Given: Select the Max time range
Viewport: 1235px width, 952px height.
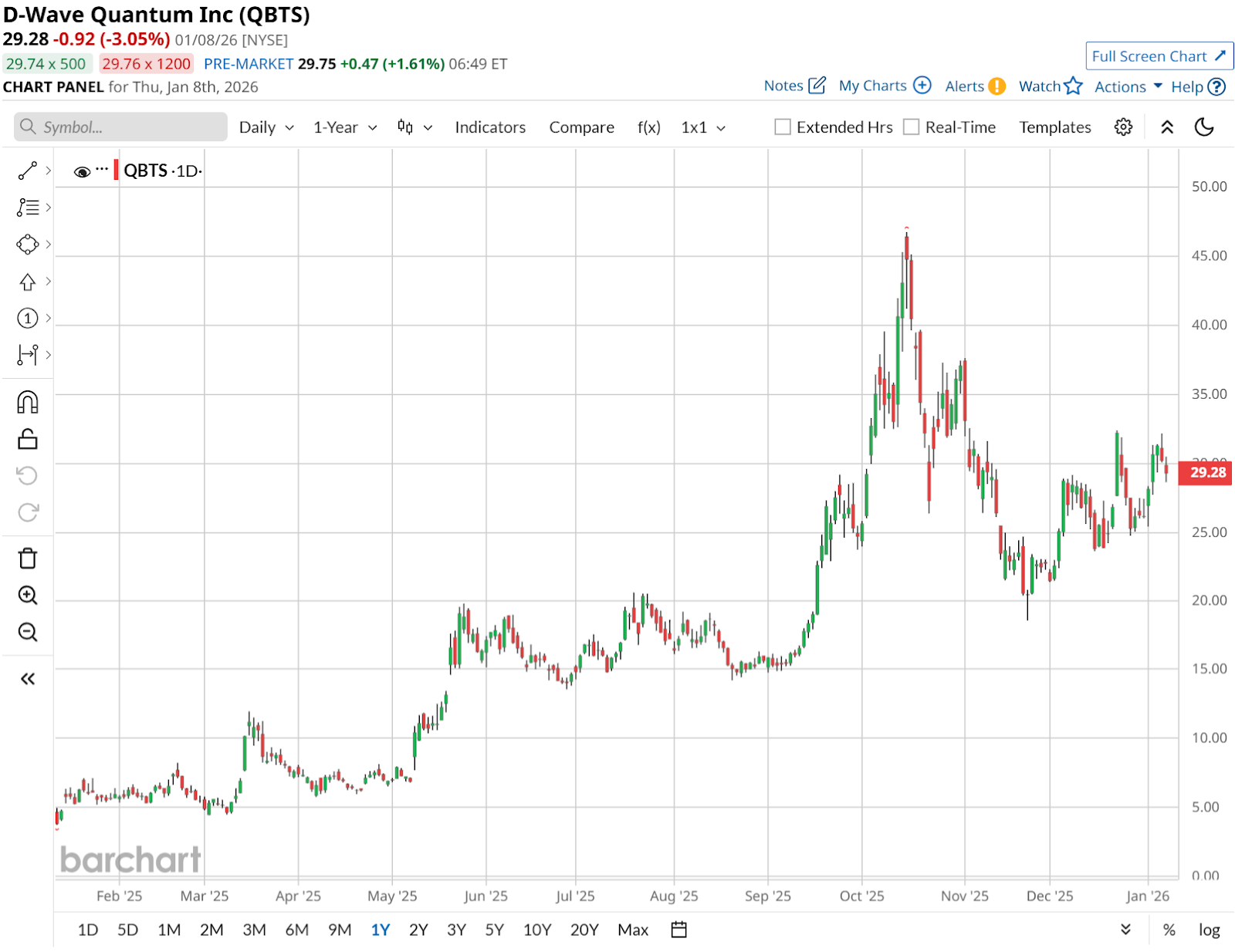Looking at the screenshot, I should pos(633,930).
